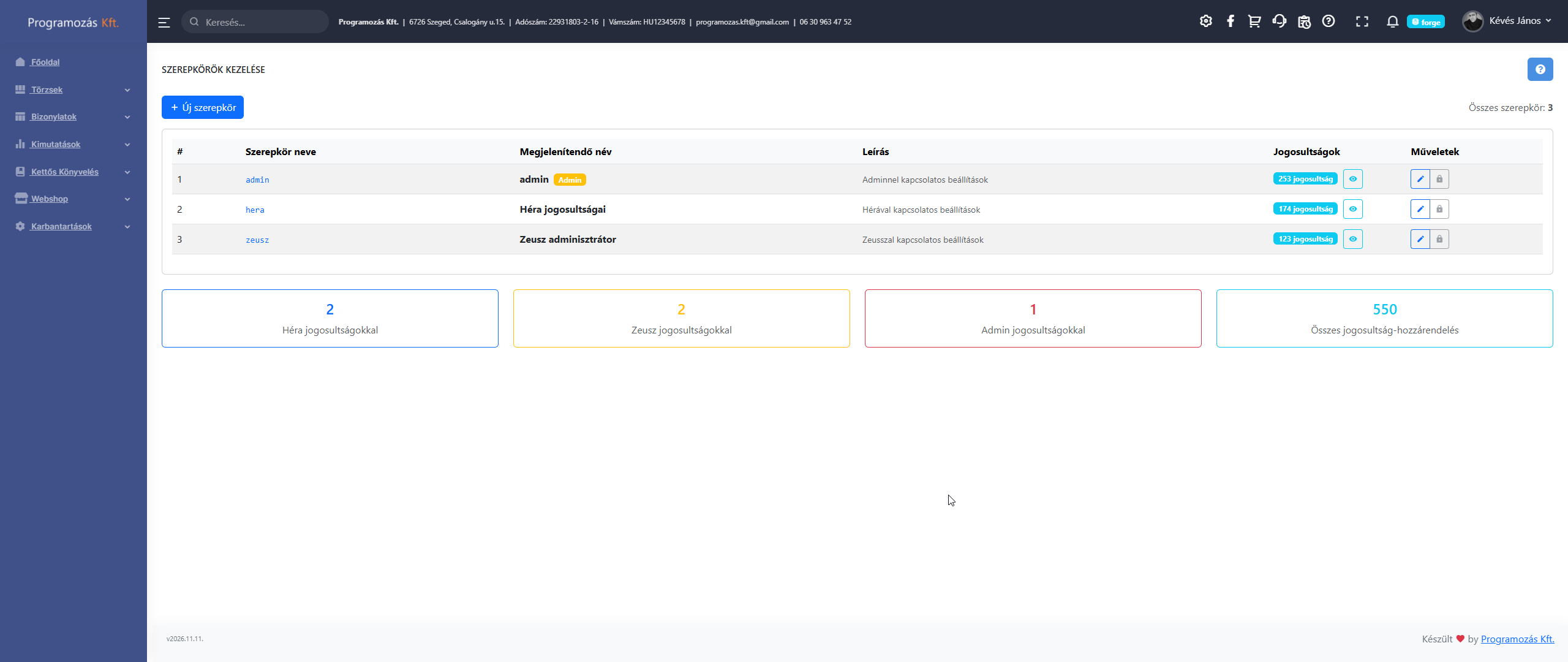
Task: Click the Facebook icon in header
Action: 1230,21
